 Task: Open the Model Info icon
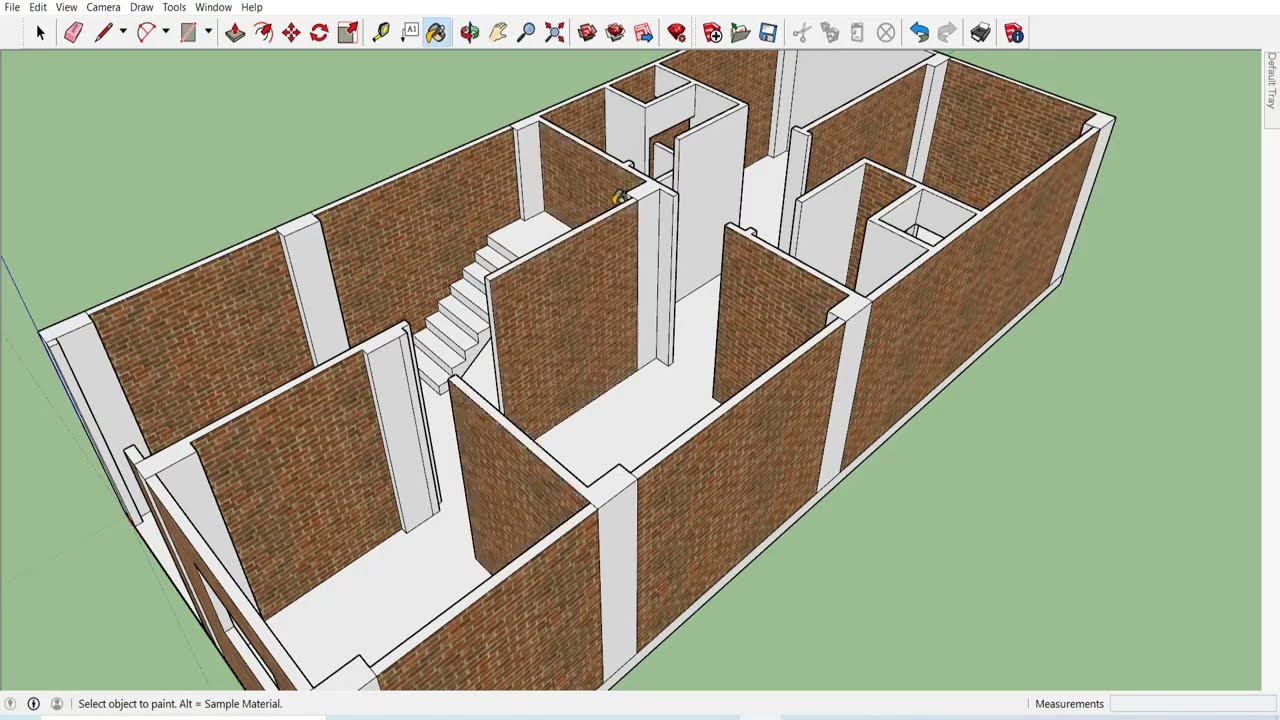pos(1014,33)
